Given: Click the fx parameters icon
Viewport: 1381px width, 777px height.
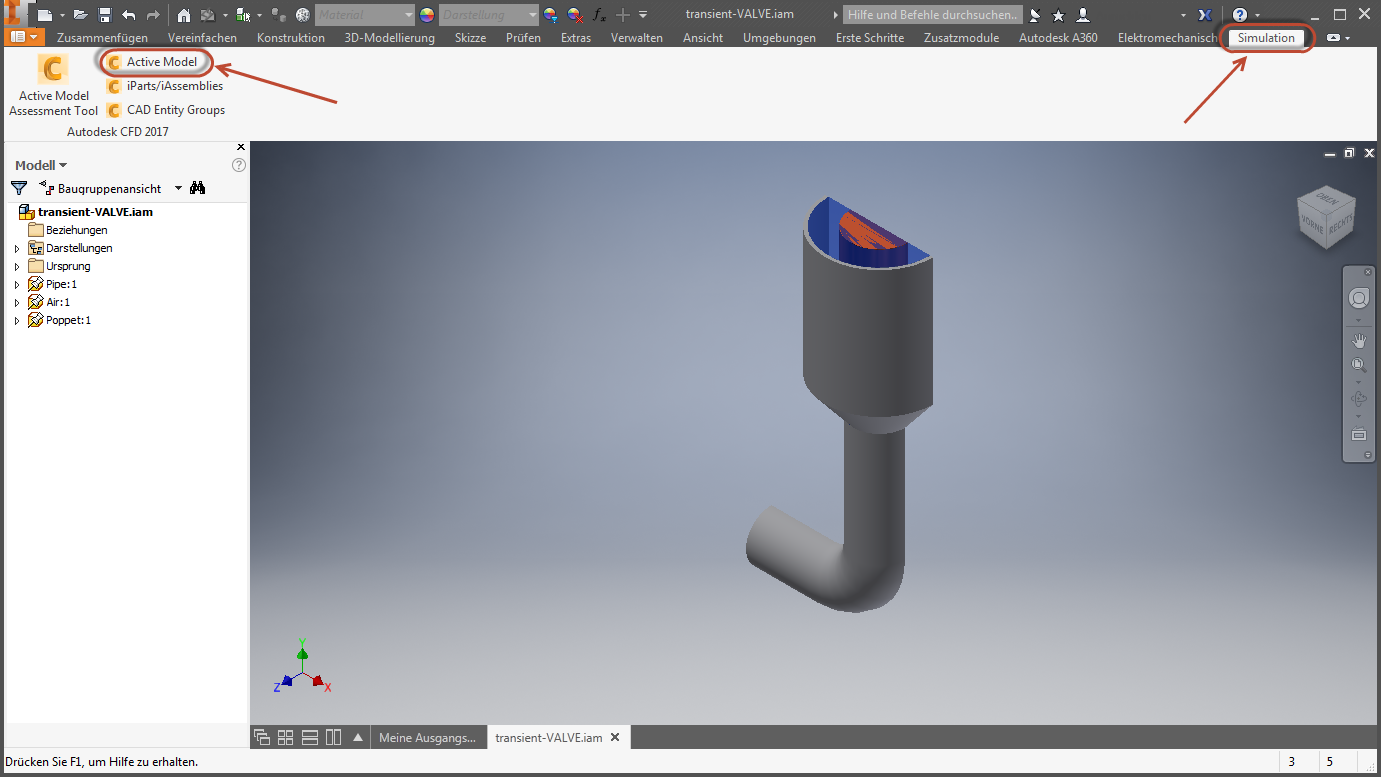Looking at the screenshot, I should coord(600,15).
